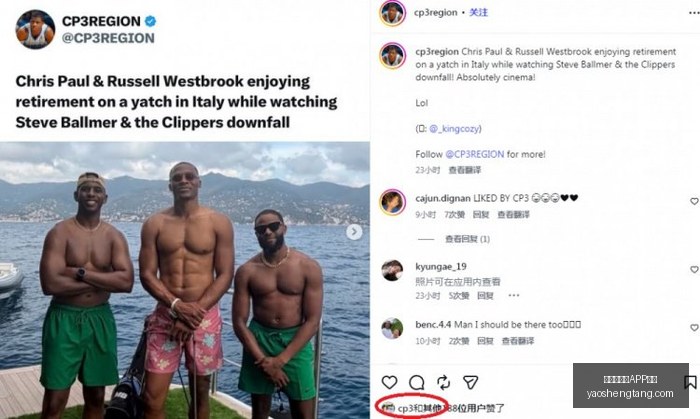700x419 pixels.
Task: Share post via paper plane icon
Action: [x=471, y=382]
